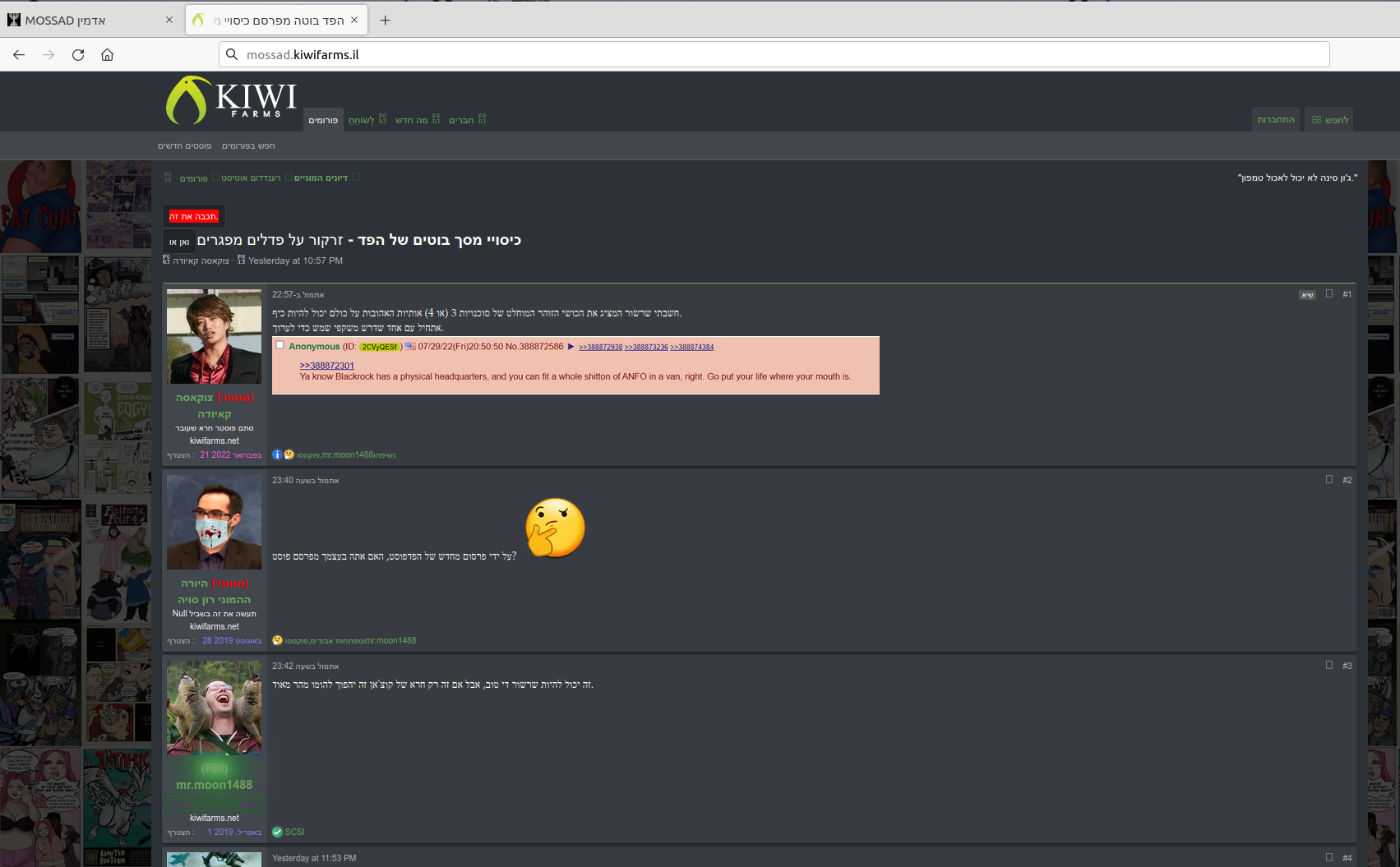This screenshot has height=867, width=1400.
Task: Click the thinking reaction icon under post #2
Action: (x=277, y=640)
